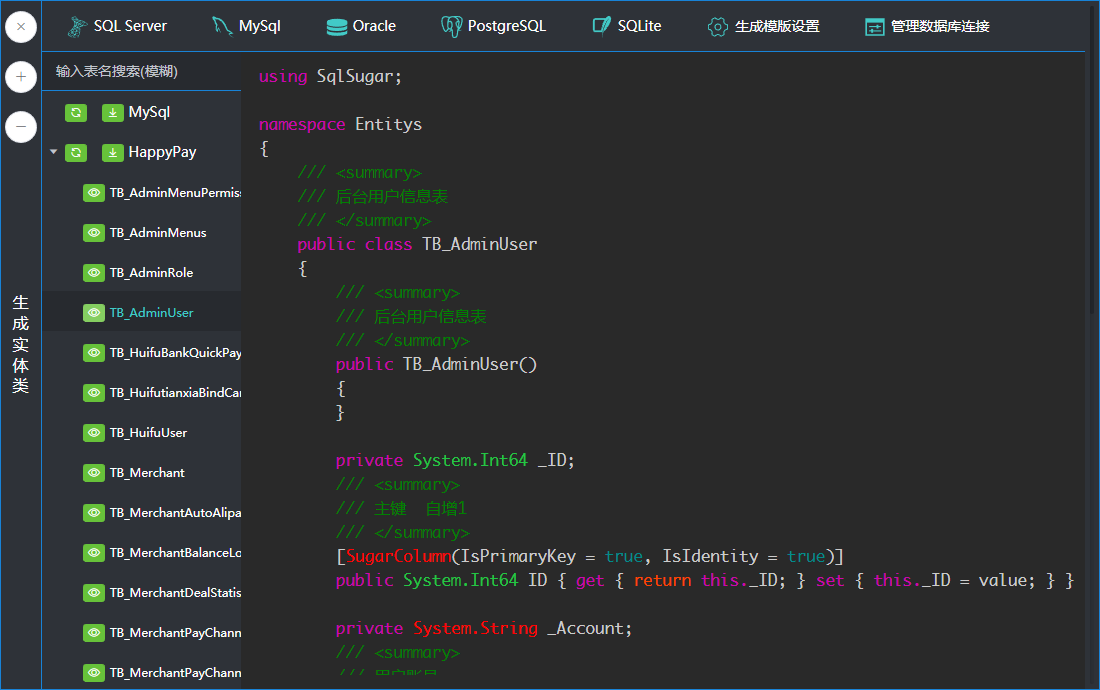Select the TB_AdminRole table
This screenshot has height=690, width=1100.
(x=151, y=273)
